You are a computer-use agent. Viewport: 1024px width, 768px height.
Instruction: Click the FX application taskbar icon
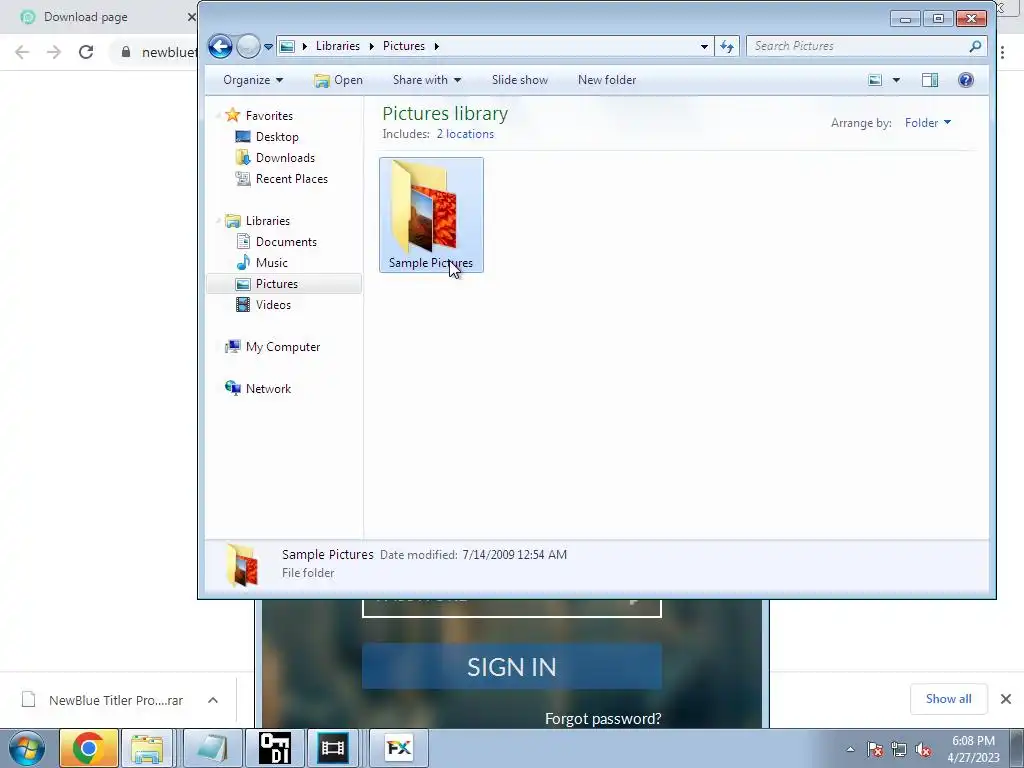pyautogui.click(x=399, y=748)
